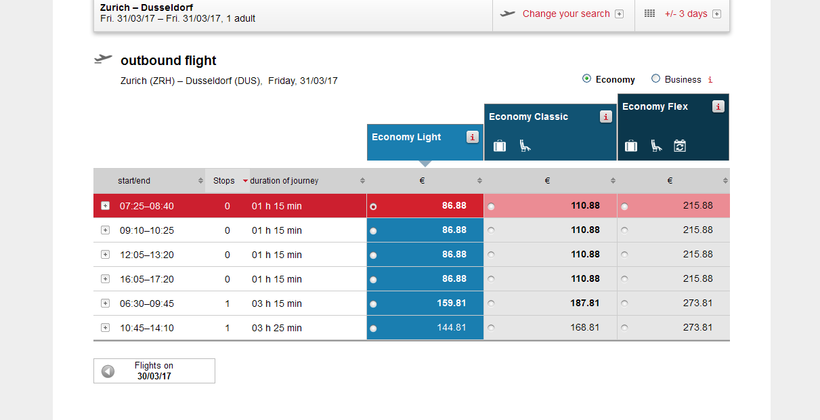
Task: Select the Economy class radio button
Action: (586, 79)
